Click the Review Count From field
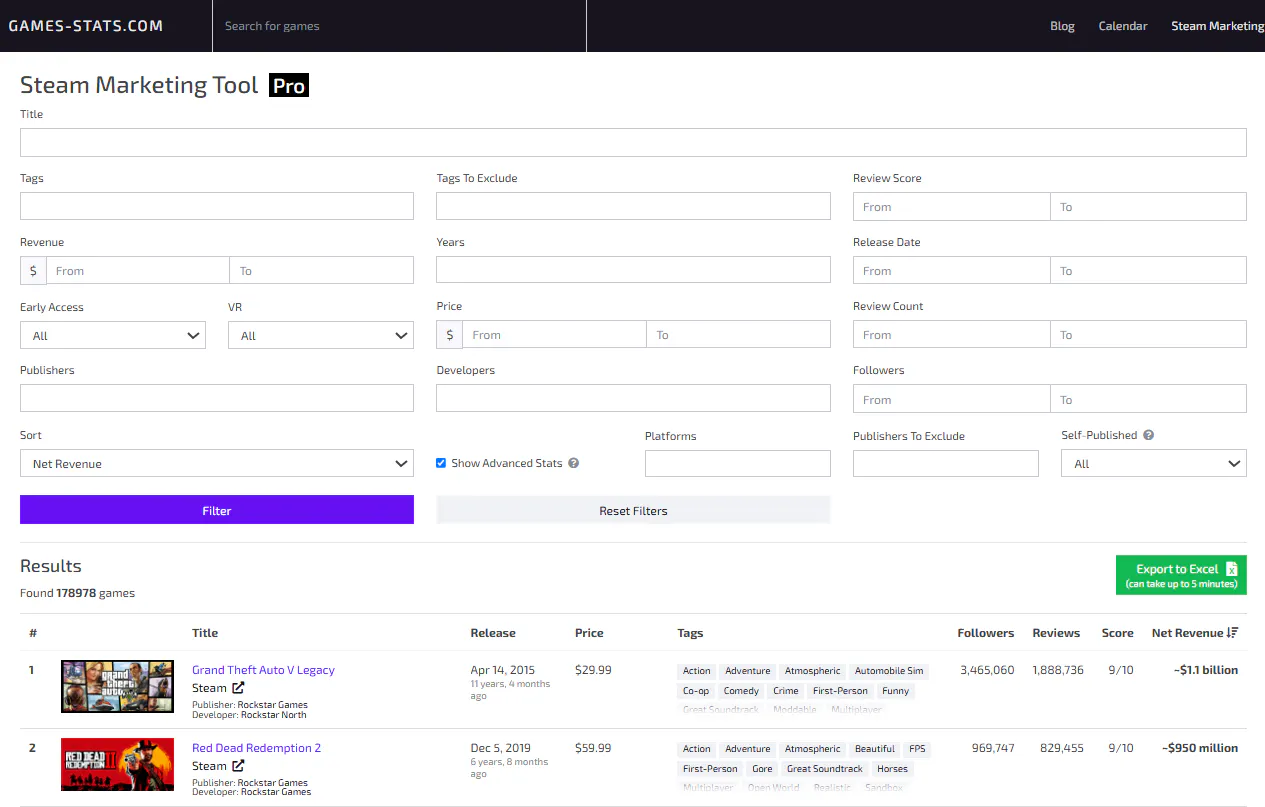1265x807 pixels. click(x=951, y=334)
